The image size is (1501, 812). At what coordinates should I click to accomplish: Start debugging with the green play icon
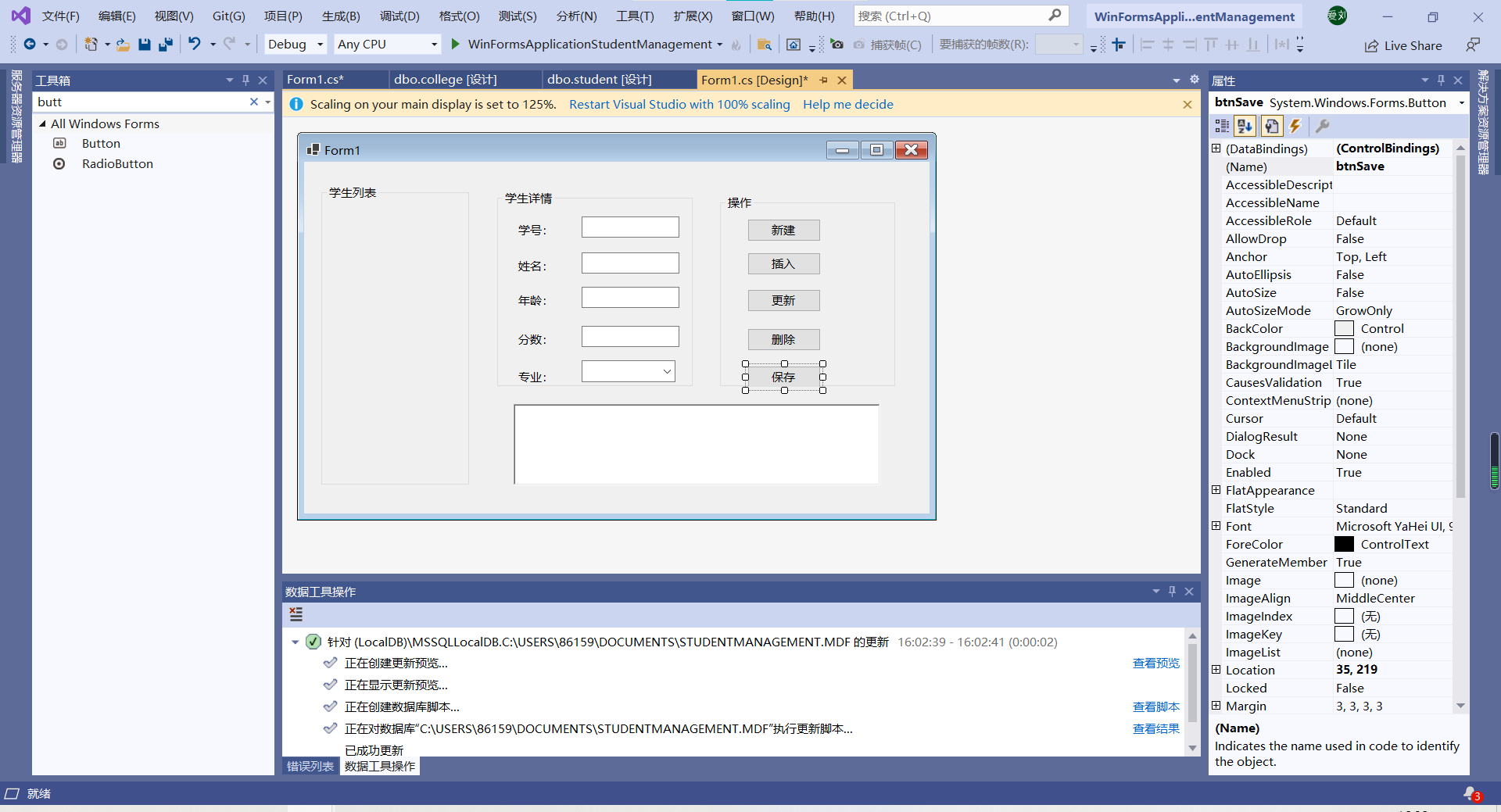(x=455, y=45)
